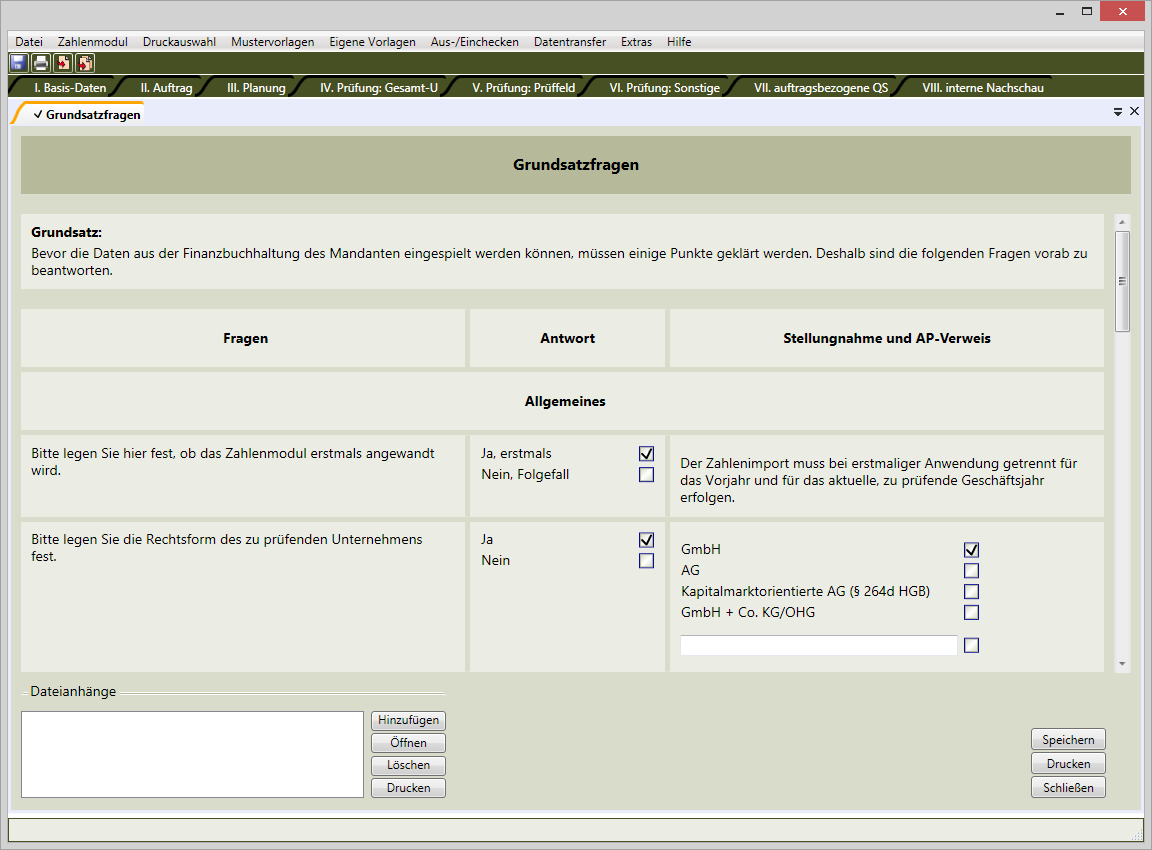This screenshot has width=1152, height=850.
Task: Open the Zahlenmodul menu
Action: click(92, 42)
